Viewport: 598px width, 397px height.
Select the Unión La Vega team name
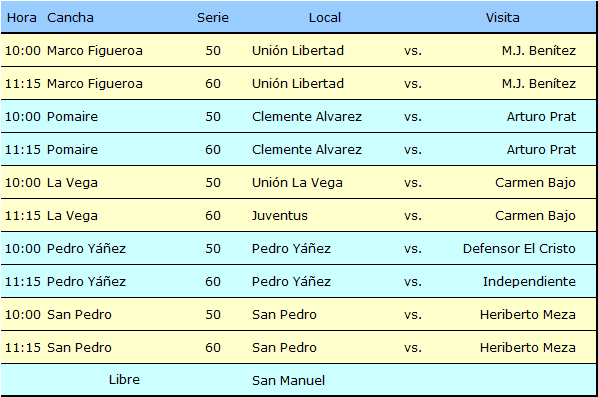tap(297, 183)
